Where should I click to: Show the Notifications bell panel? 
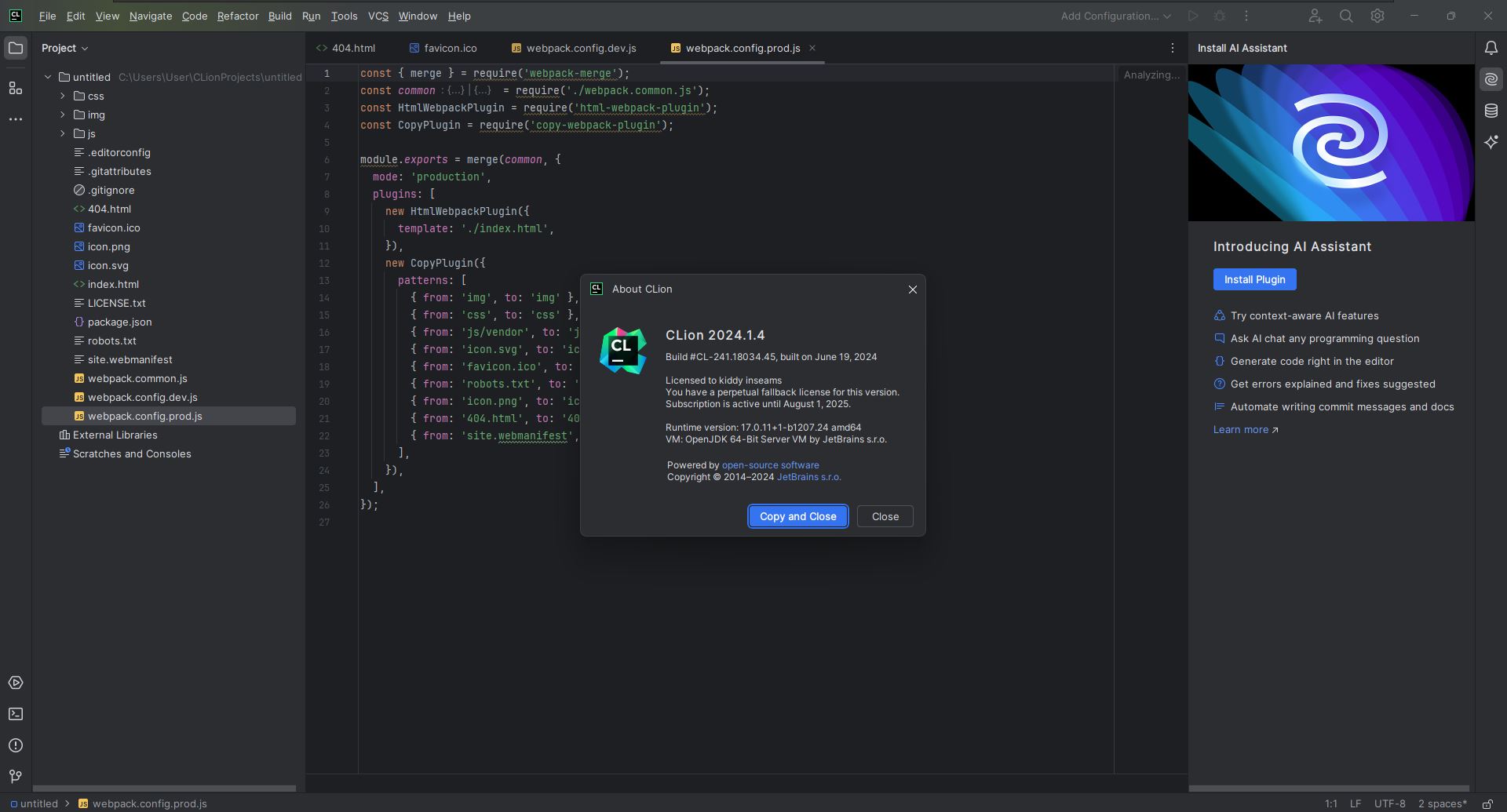[x=1491, y=48]
